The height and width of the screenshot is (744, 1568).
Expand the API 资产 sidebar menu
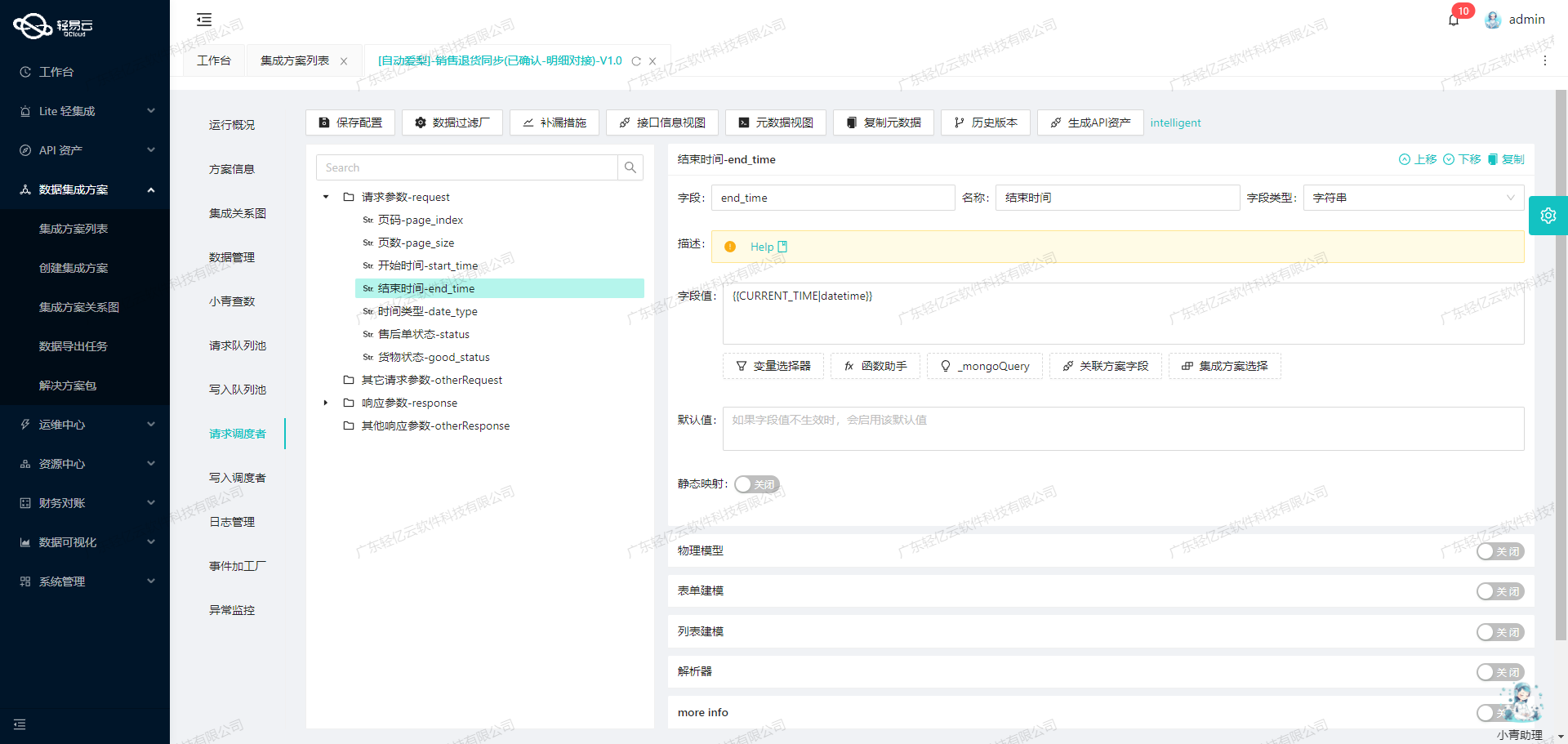85,150
